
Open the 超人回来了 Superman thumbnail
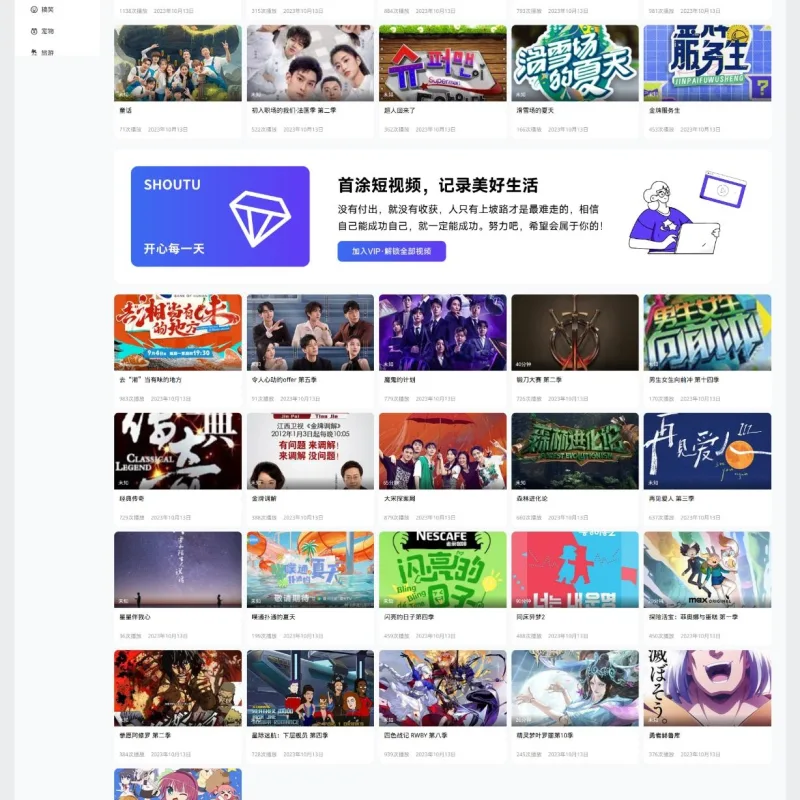click(442, 63)
